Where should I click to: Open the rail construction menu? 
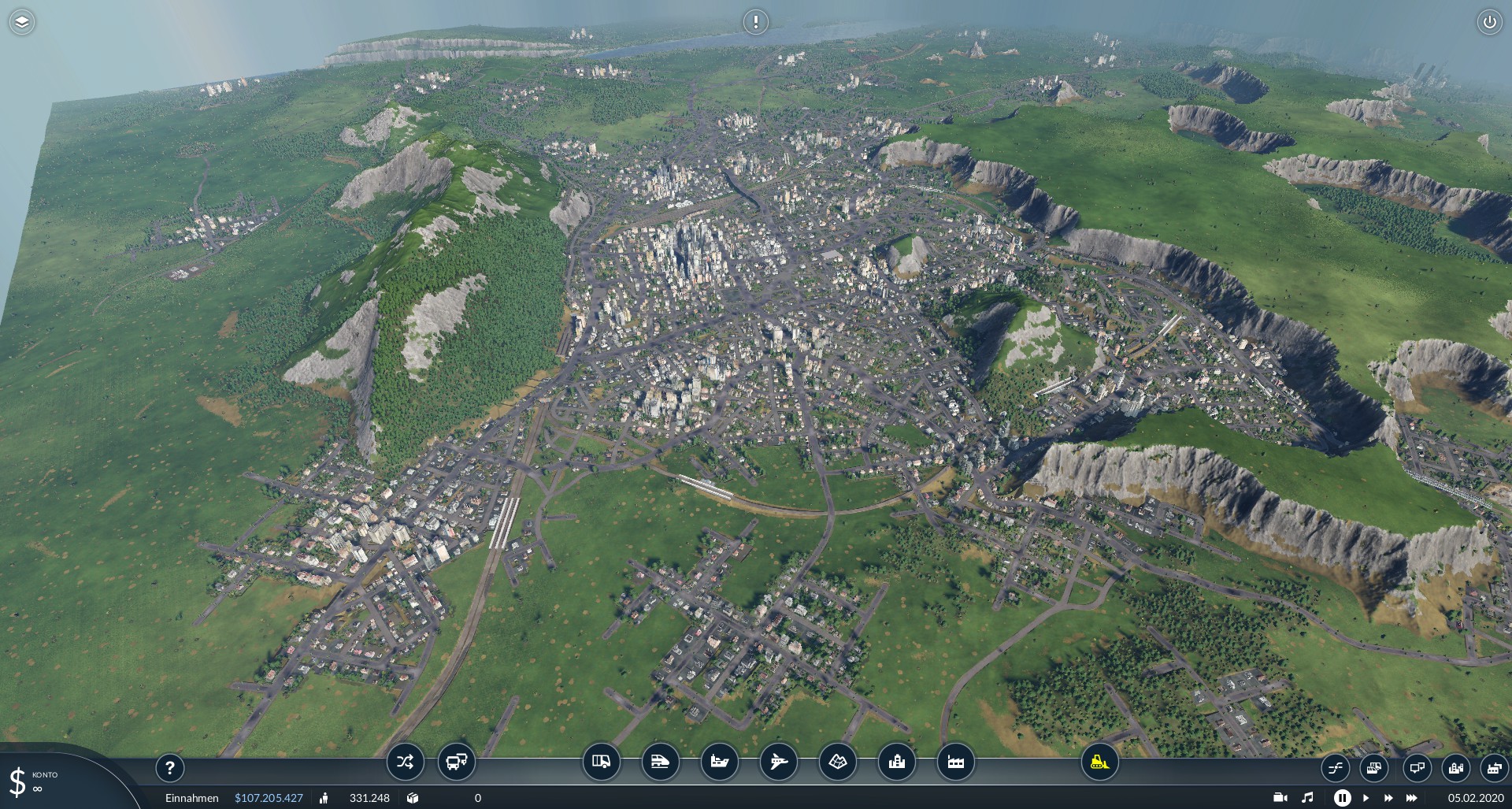pos(660,762)
